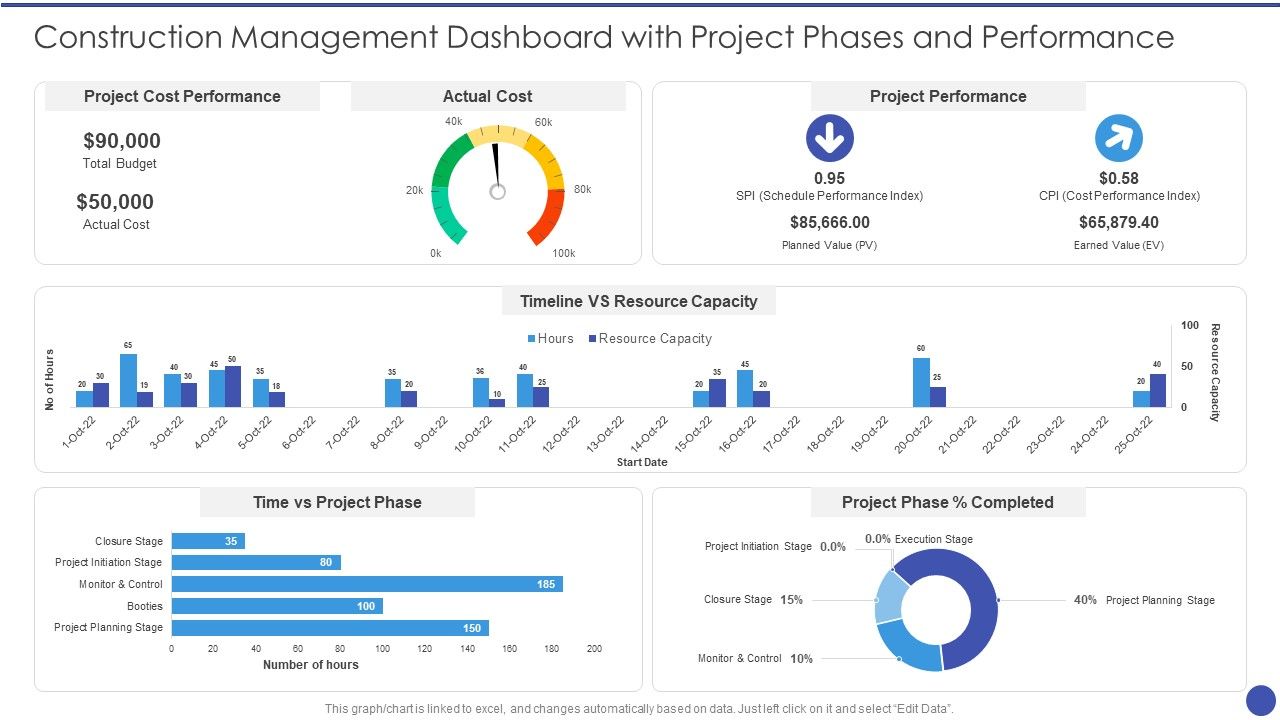1280x720 pixels.
Task: Click the 2-Oct-22 Hours bar labeled 65
Action: (x=128, y=380)
